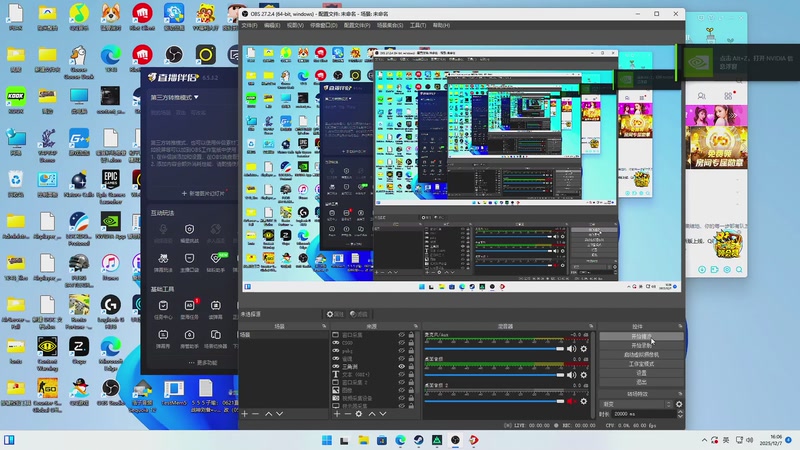This screenshot has width=800, height=450.
Task: Expand hidden system tray icons chevron
Action: [704, 440]
